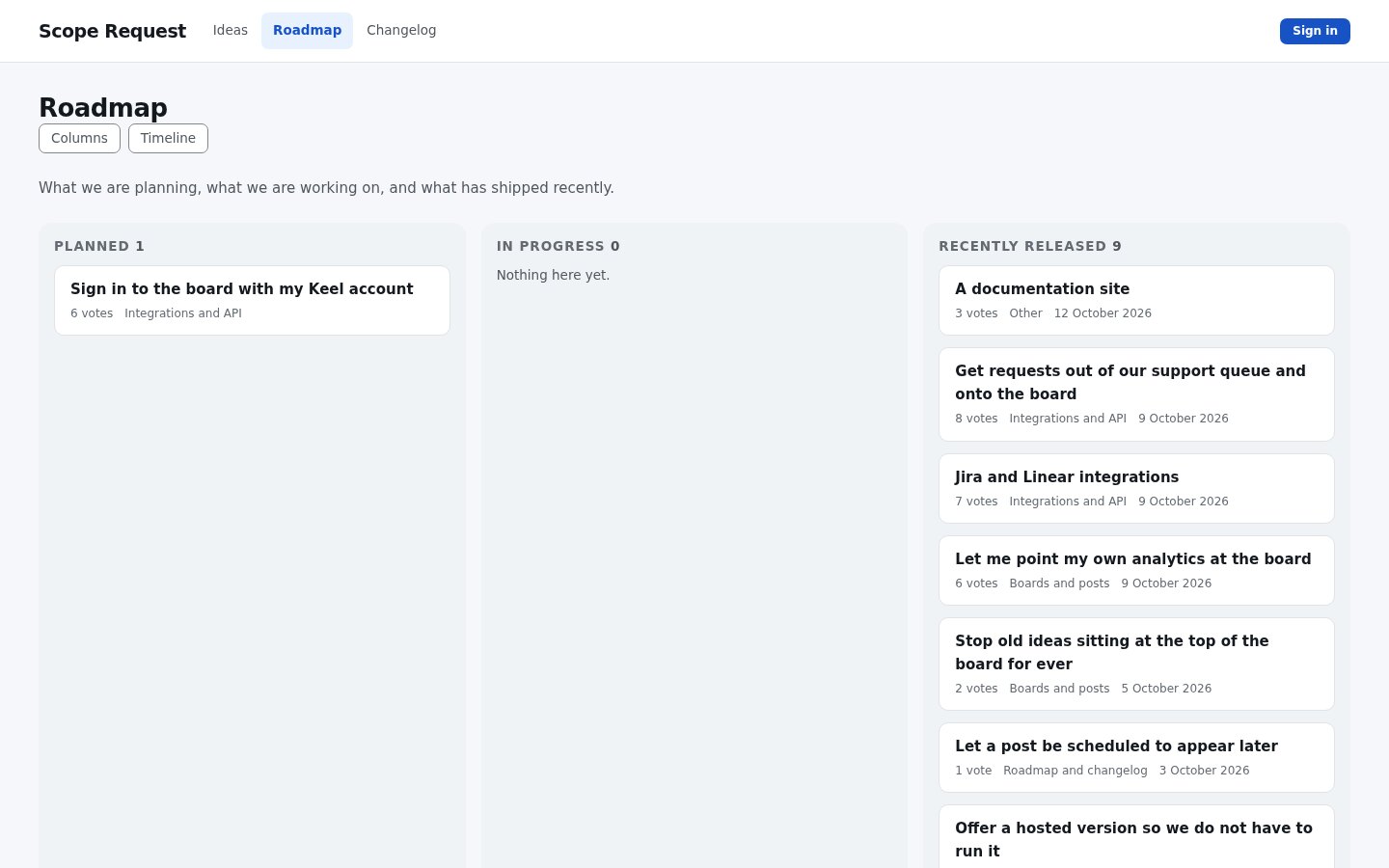Click the 'Nothing here yet.' message
The image size is (1389, 868).
553,275
